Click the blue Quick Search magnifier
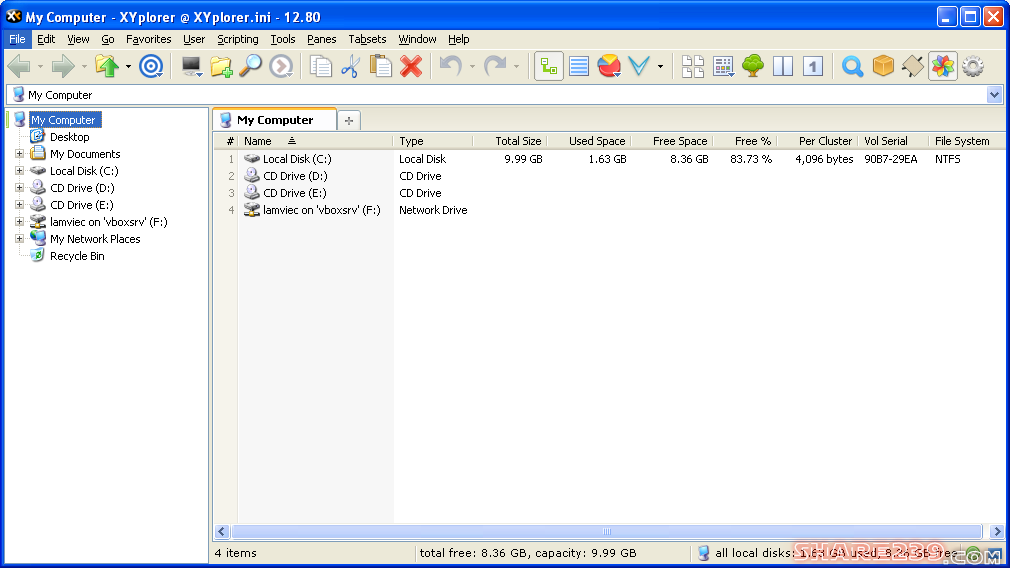 pyautogui.click(x=852, y=66)
